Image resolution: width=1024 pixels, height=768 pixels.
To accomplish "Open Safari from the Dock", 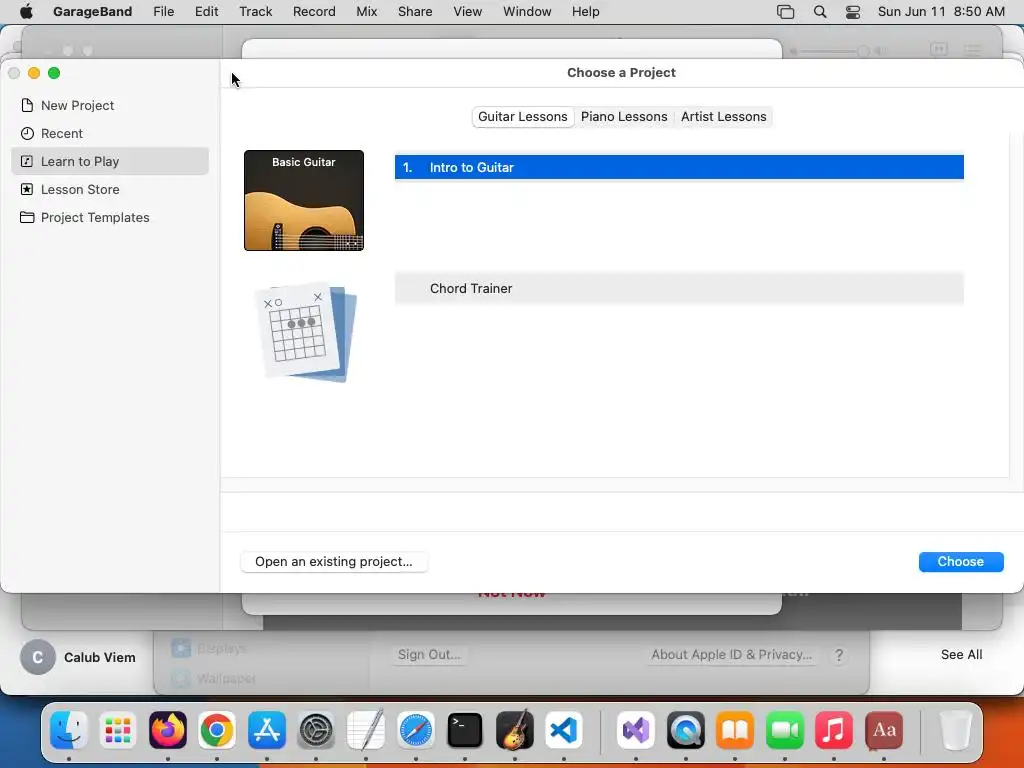I will [x=415, y=730].
